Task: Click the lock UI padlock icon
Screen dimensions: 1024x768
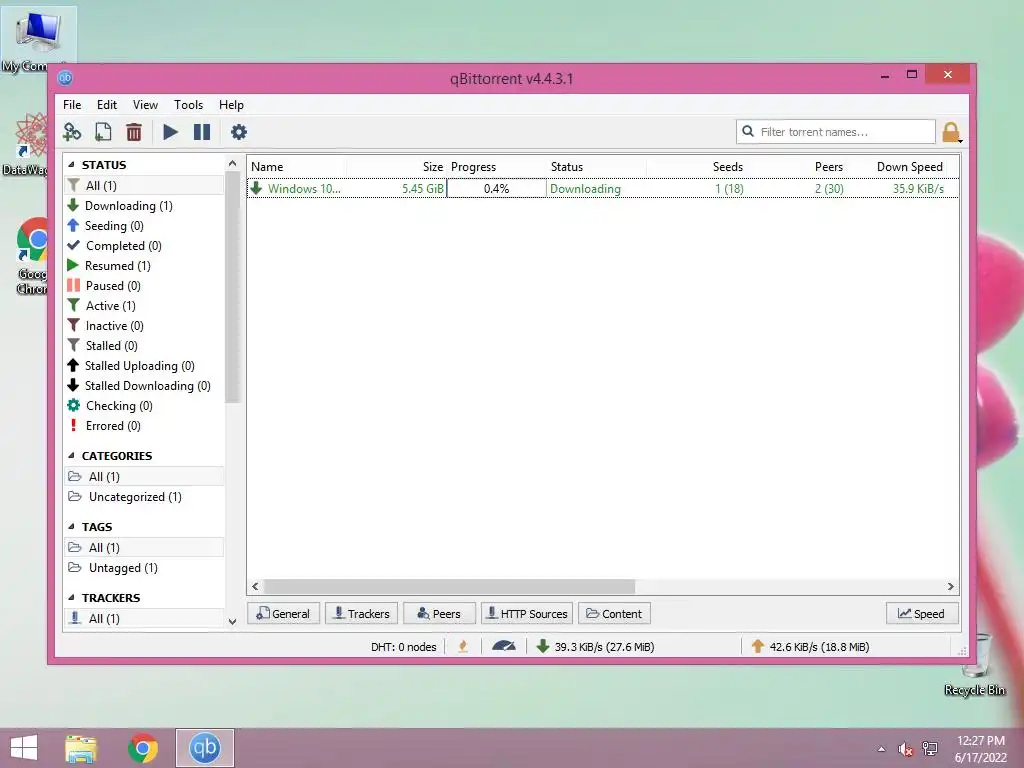Action: 951,132
